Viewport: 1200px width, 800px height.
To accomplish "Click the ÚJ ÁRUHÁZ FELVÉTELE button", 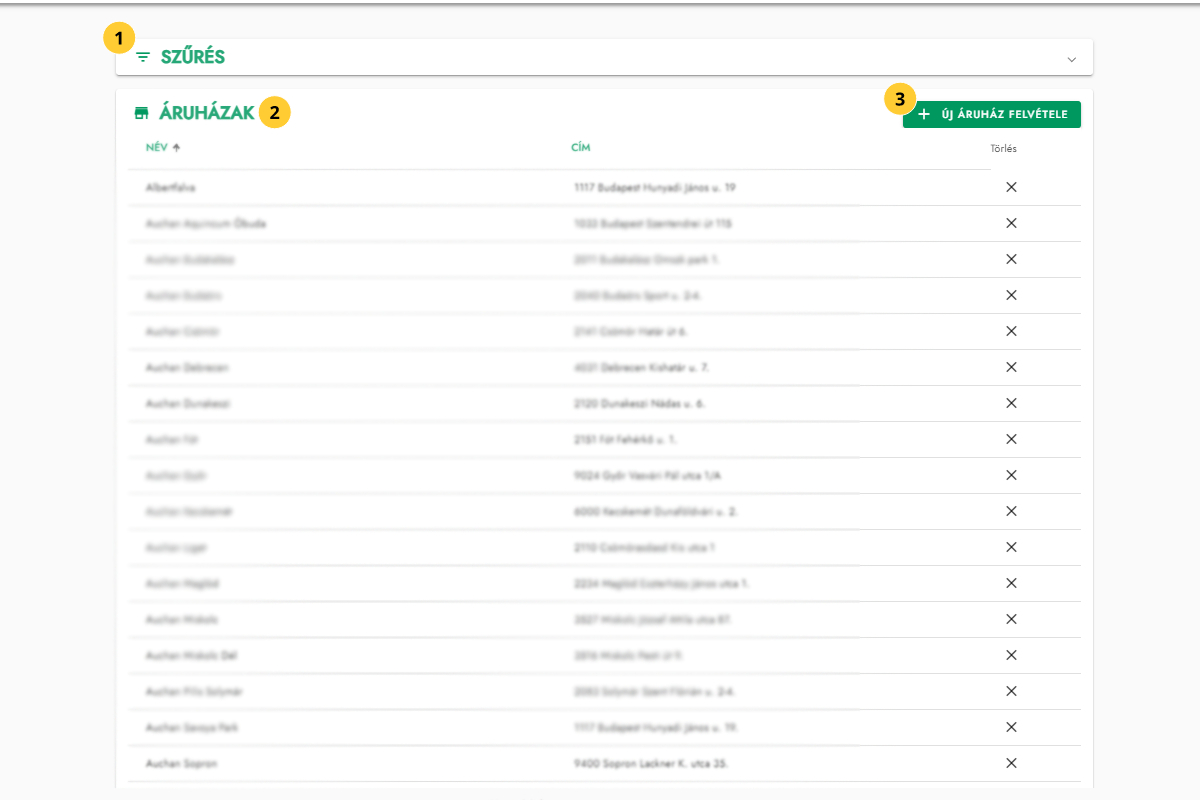I will [x=992, y=115].
